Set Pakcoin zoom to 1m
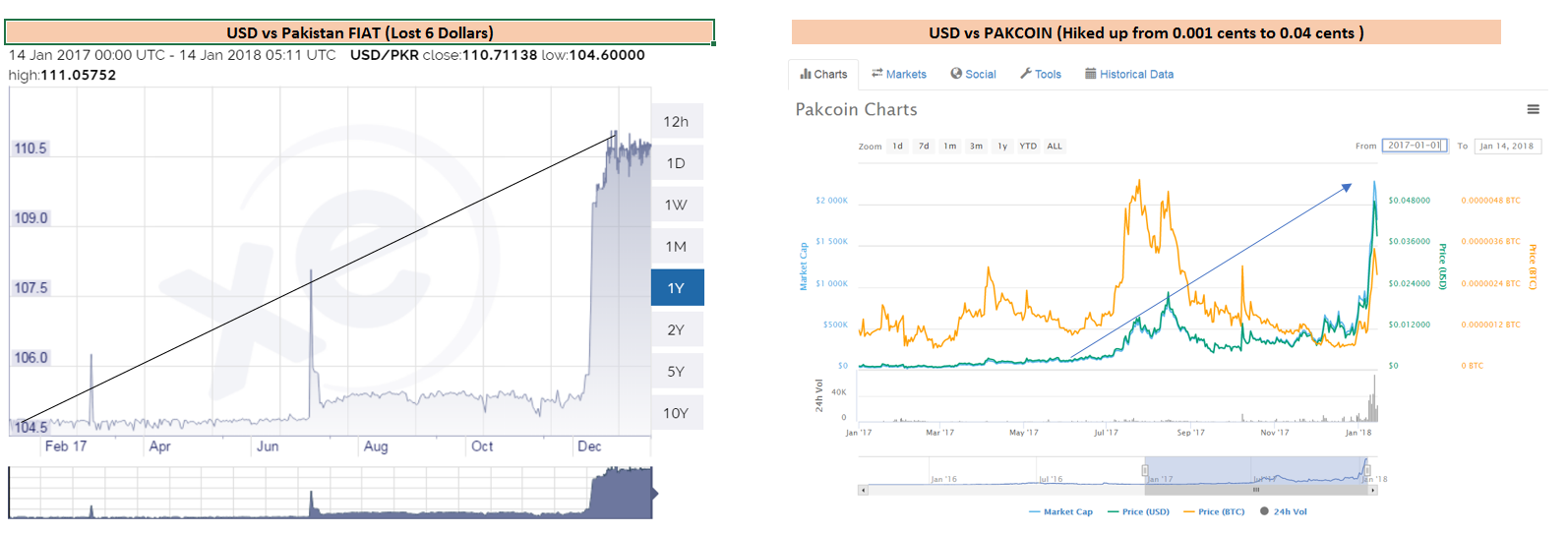 (x=950, y=146)
